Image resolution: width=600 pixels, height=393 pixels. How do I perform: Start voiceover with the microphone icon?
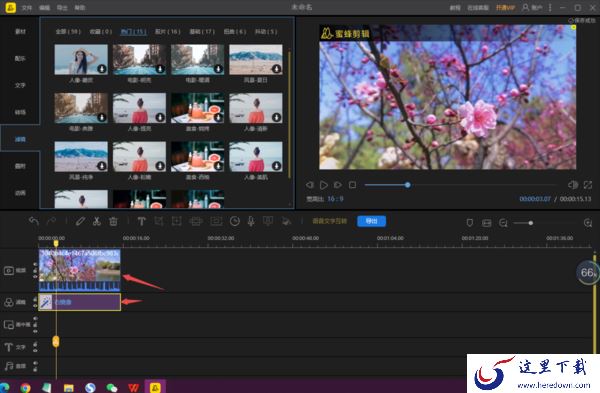[x=251, y=221]
